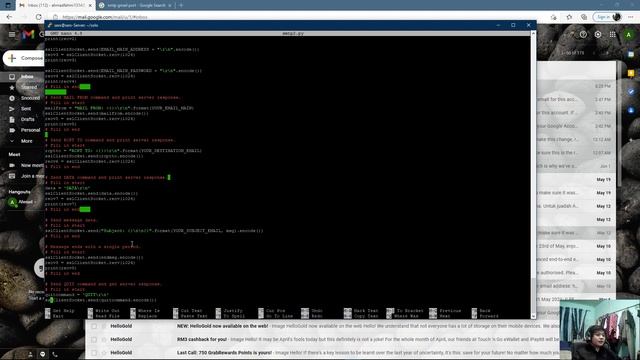Screen dimensions: 640x360
Task: Click Join a meeting in Meet section
Action: point(33,176)
